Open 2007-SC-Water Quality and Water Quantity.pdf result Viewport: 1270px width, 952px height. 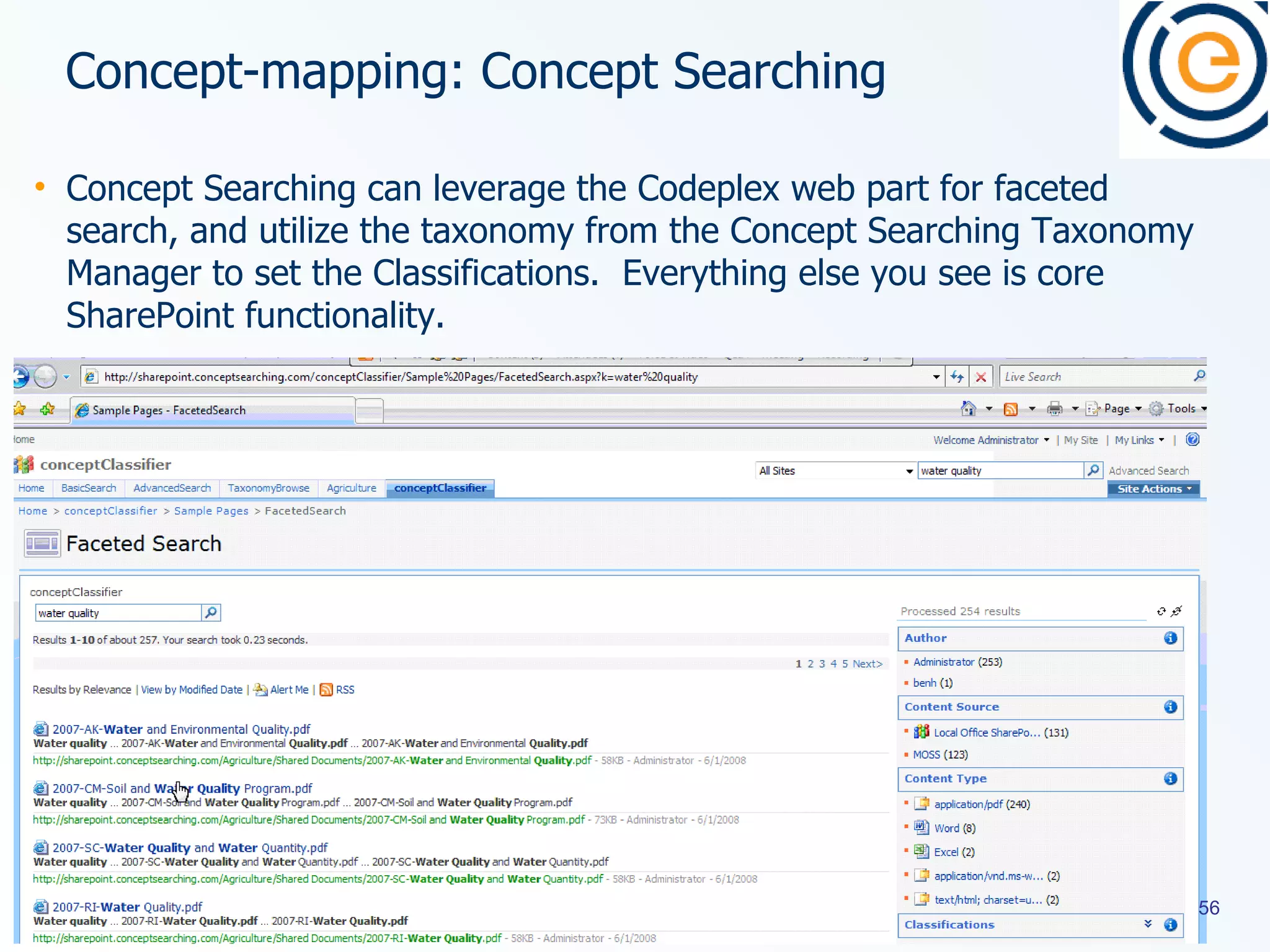pos(190,848)
